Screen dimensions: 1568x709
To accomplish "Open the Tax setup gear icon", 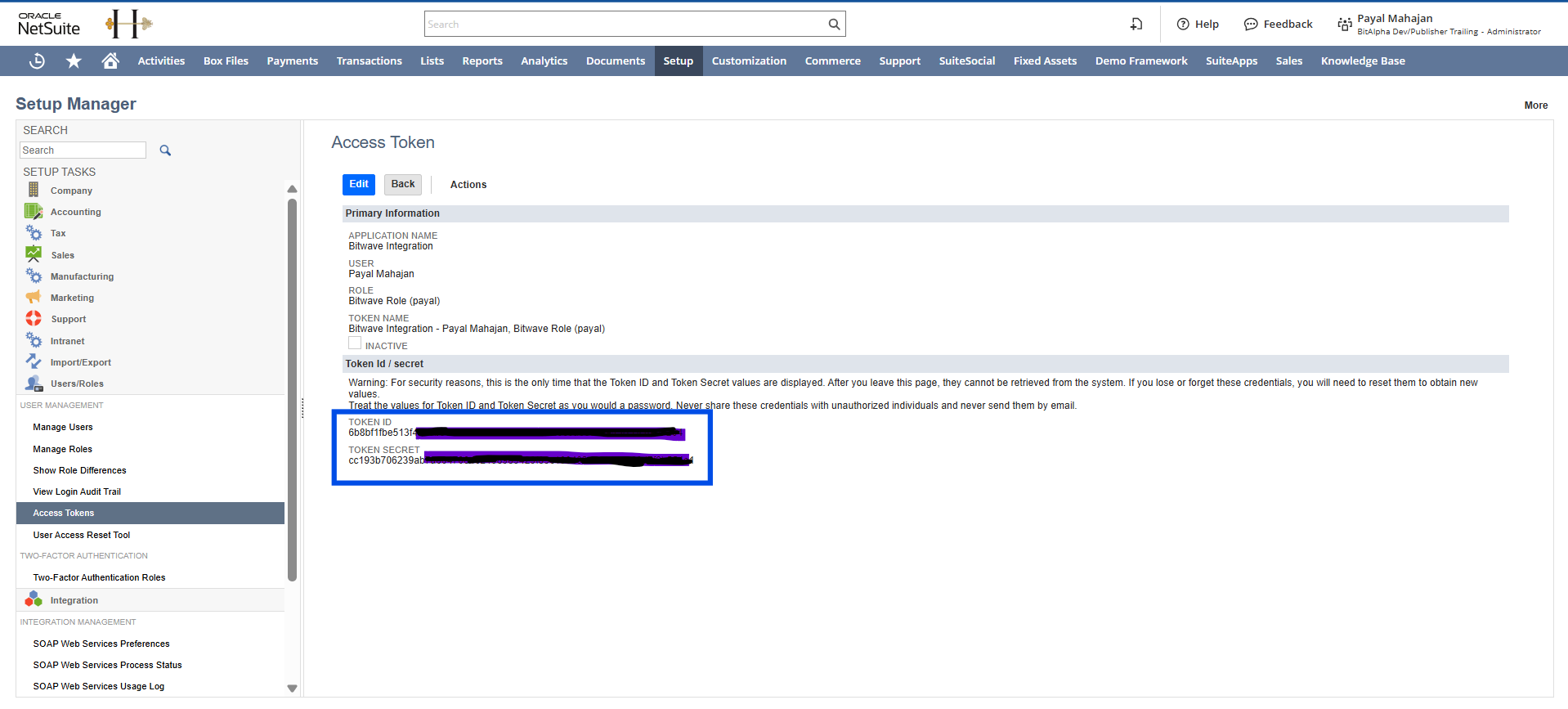I will coord(34,233).
